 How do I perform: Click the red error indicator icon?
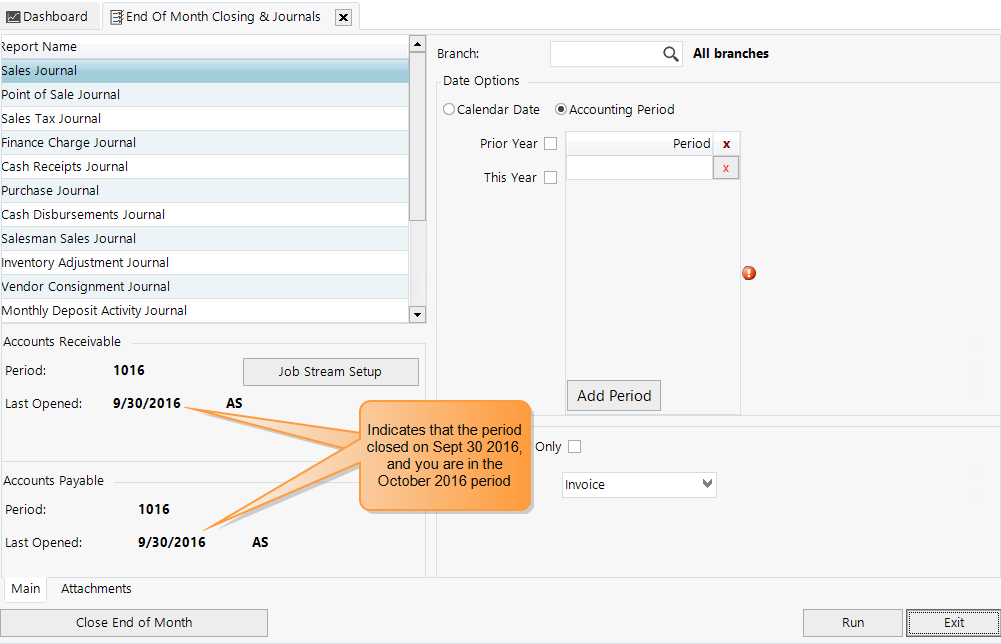pyautogui.click(x=749, y=273)
